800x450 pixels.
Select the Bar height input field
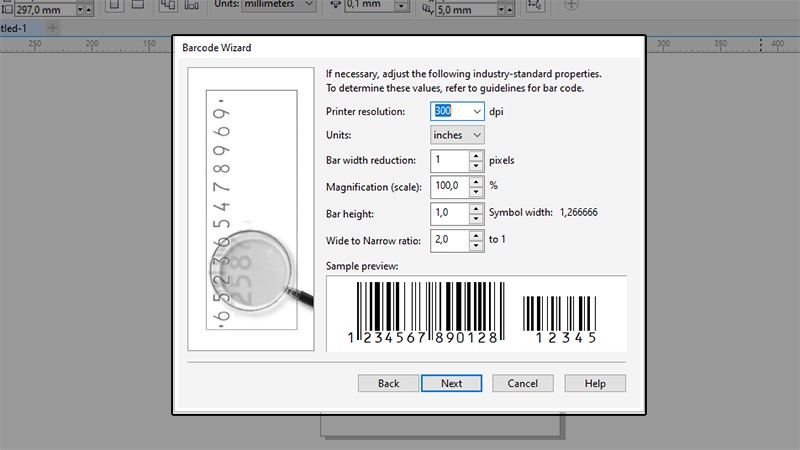click(448, 213)
